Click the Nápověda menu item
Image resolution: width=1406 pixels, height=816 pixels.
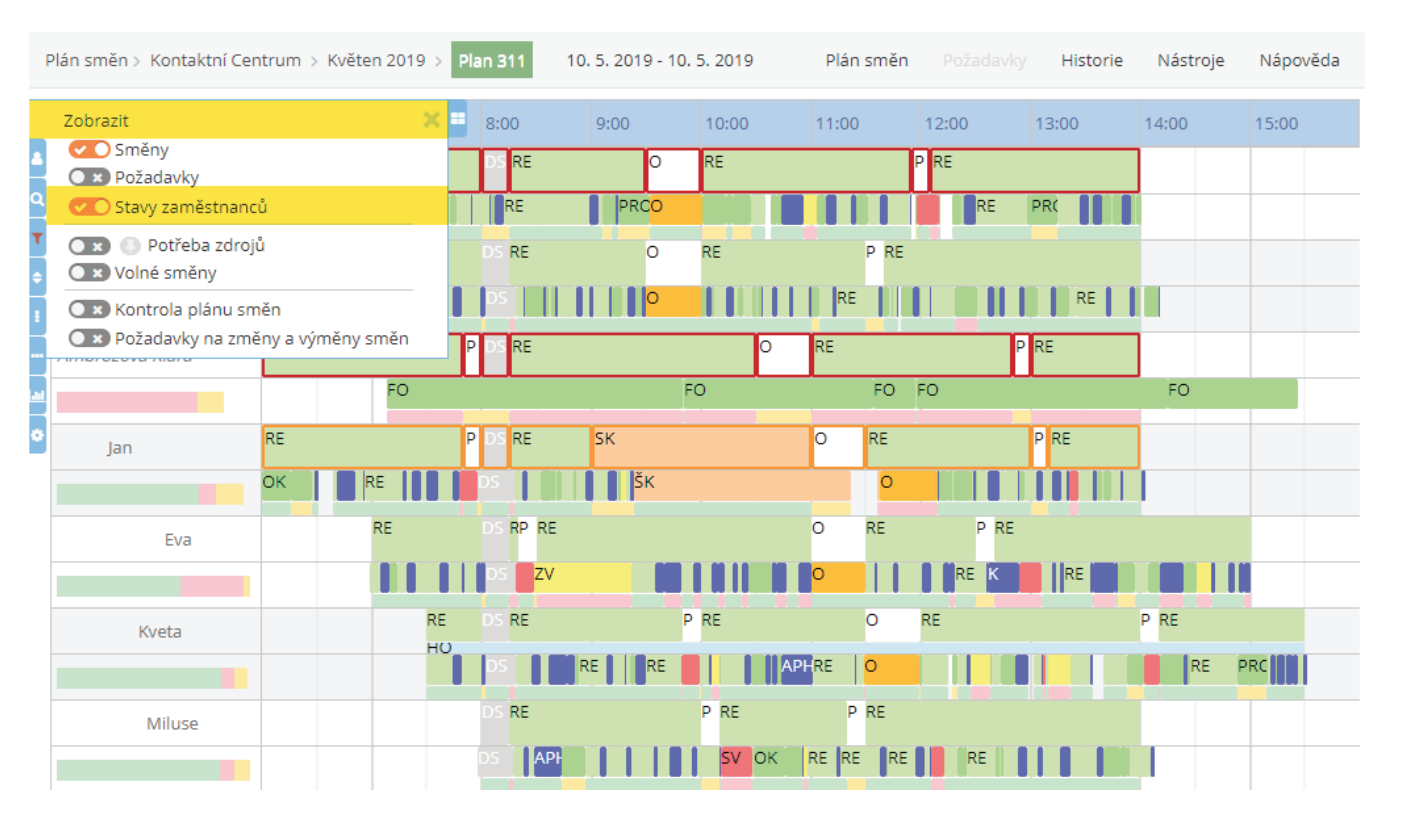point(1299,60)
